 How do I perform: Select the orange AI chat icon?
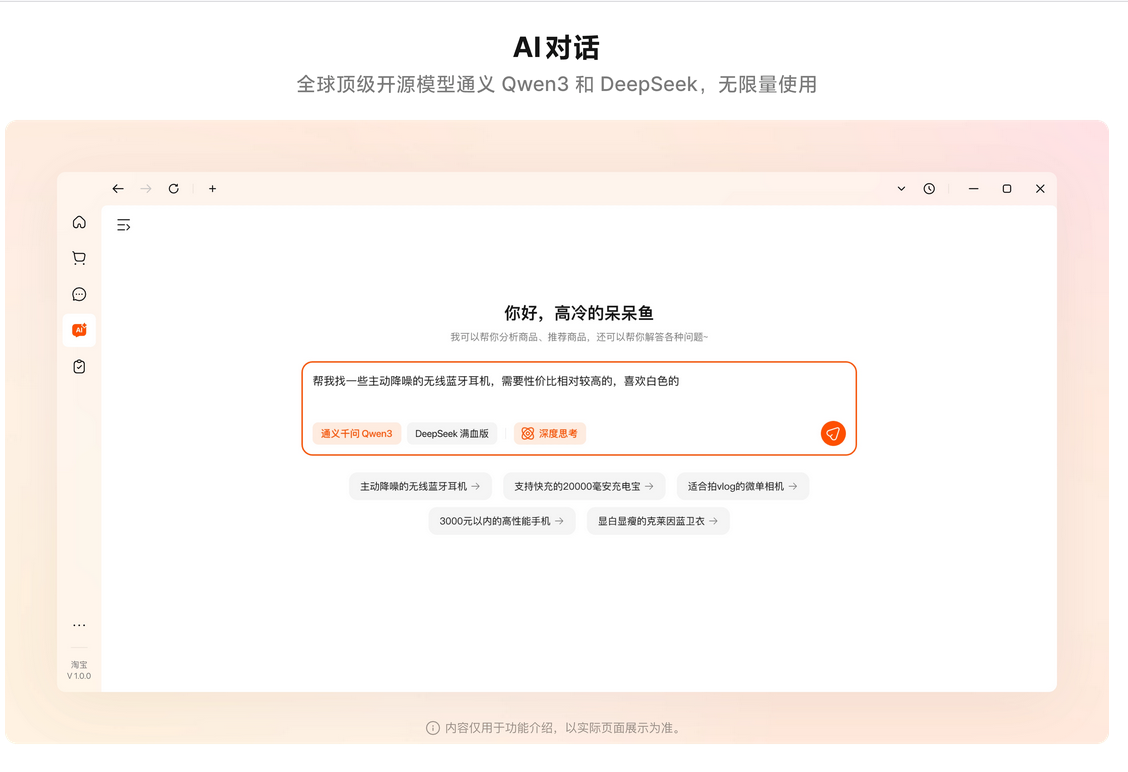click(79, 330)
